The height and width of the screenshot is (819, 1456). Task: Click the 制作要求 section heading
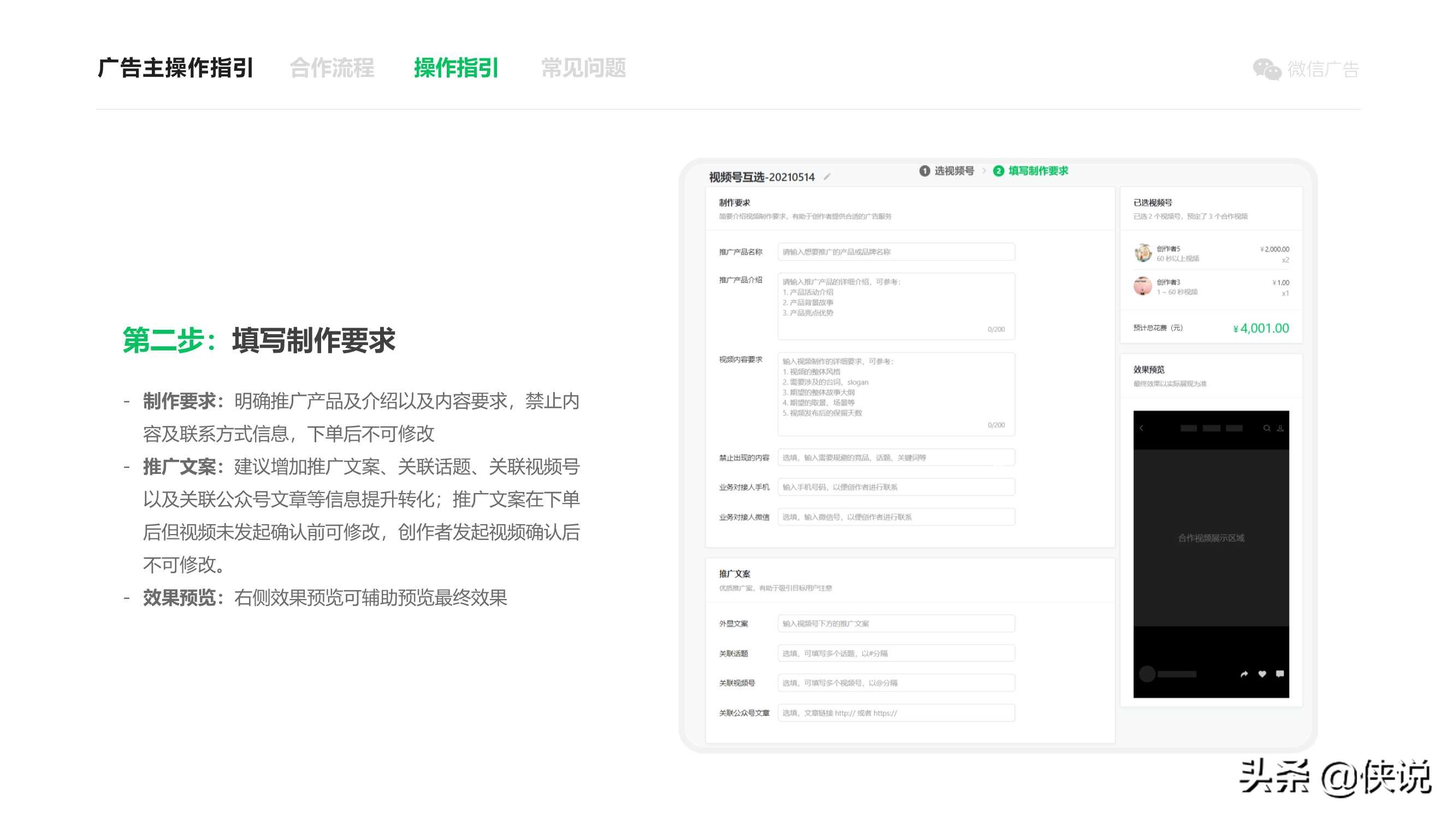coord(734,203)
